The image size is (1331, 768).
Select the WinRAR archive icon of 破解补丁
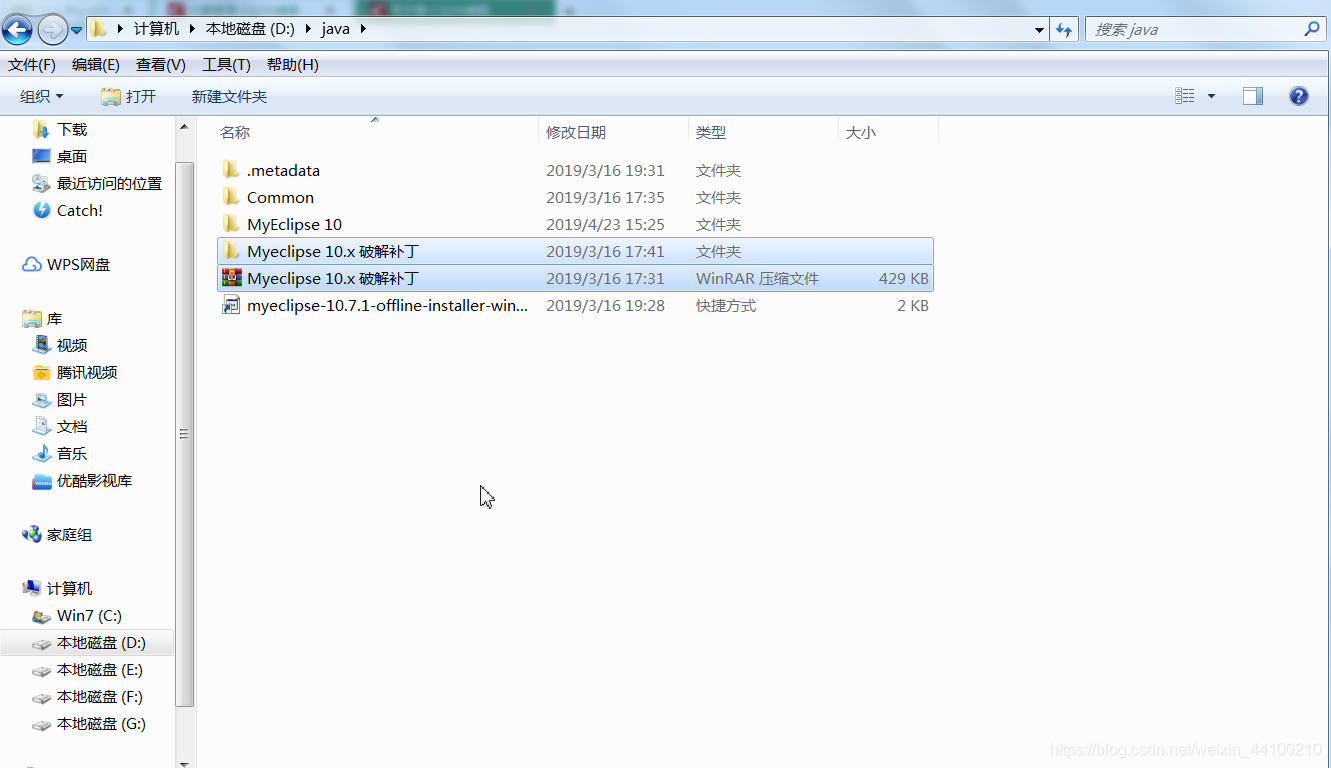click(231, 278)
